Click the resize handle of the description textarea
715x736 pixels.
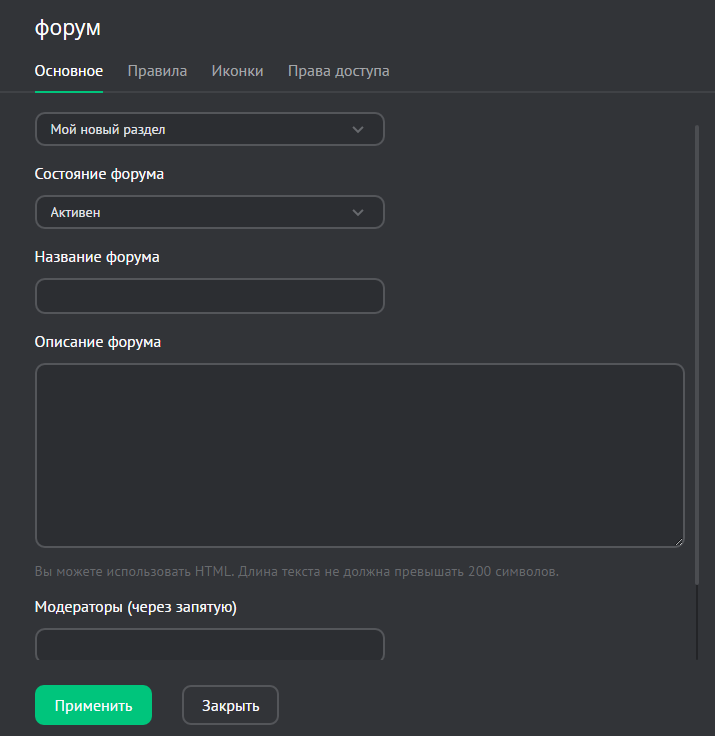click(x=678, y=541)
